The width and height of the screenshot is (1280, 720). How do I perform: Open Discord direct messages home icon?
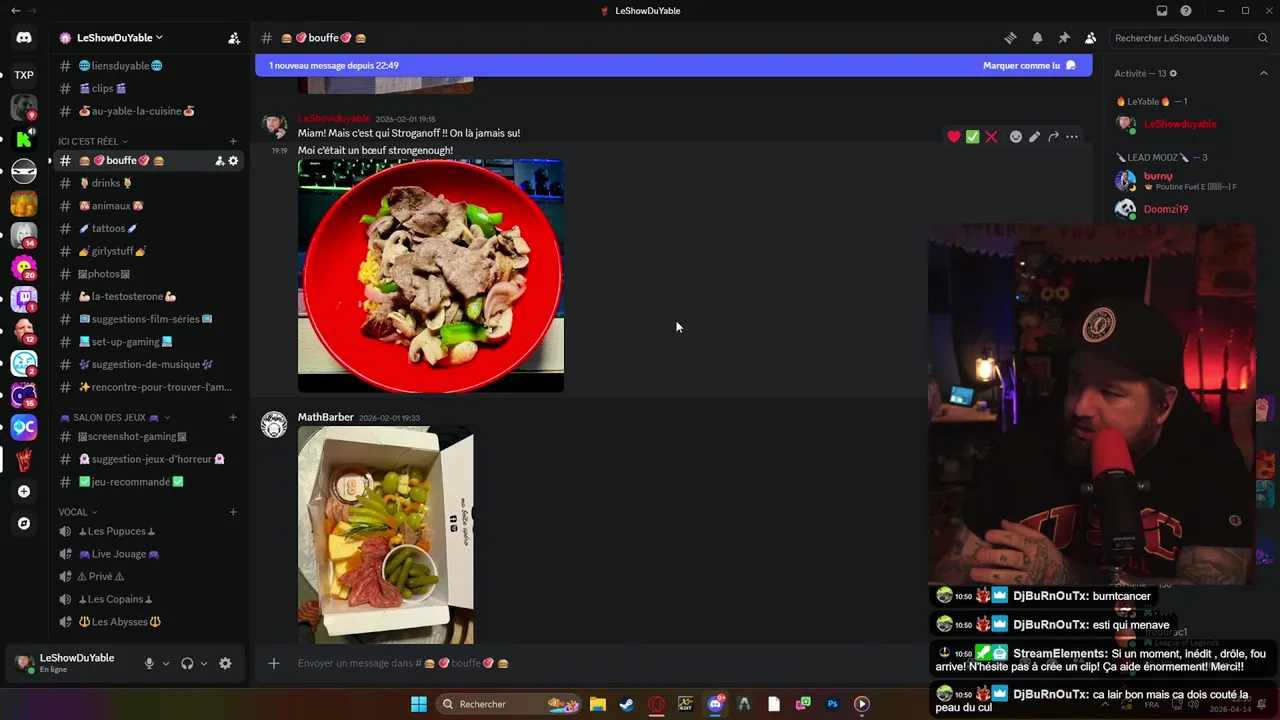coord(24,38)
